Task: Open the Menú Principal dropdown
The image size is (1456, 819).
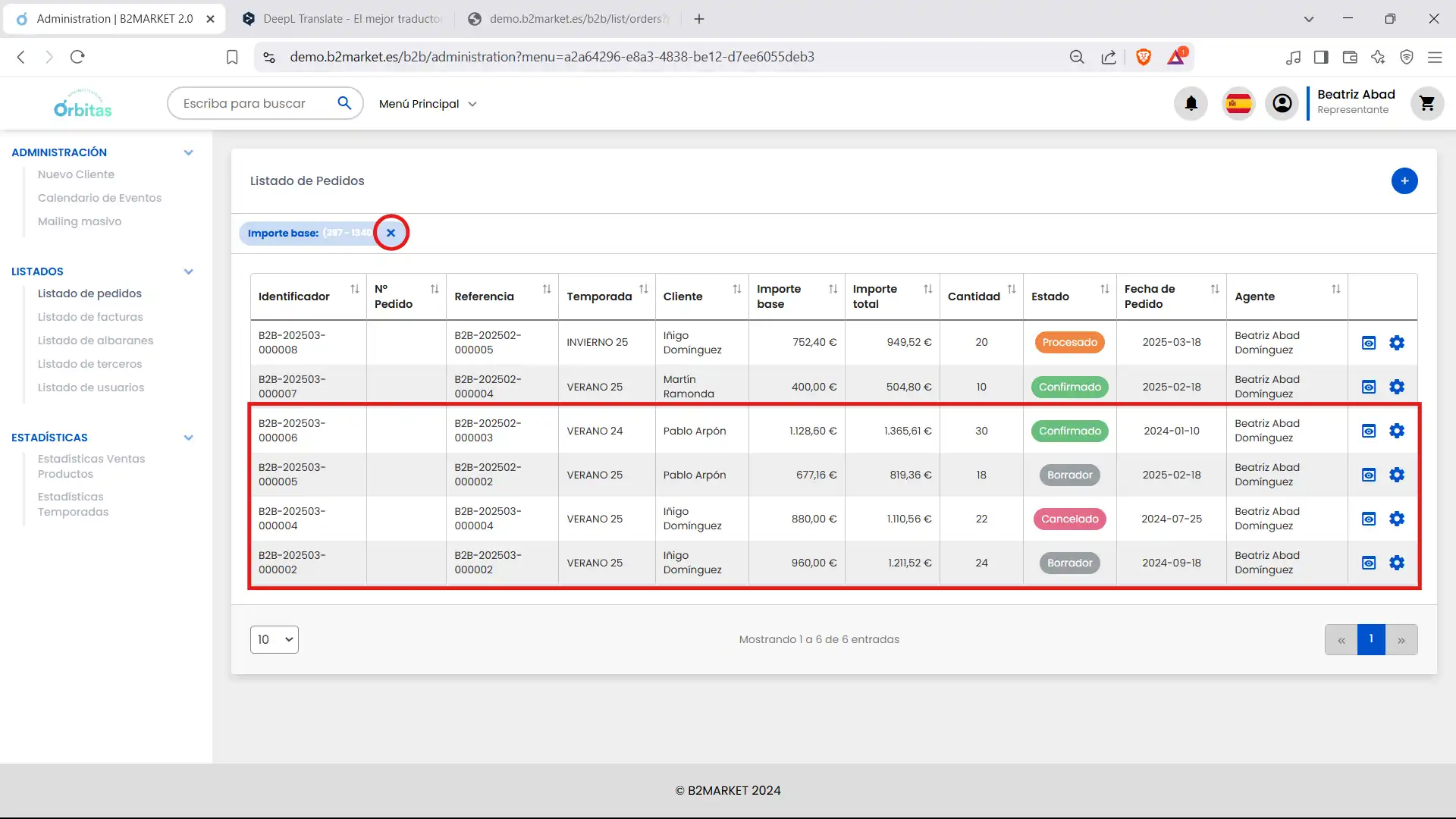Action: (x=428, y=104)
